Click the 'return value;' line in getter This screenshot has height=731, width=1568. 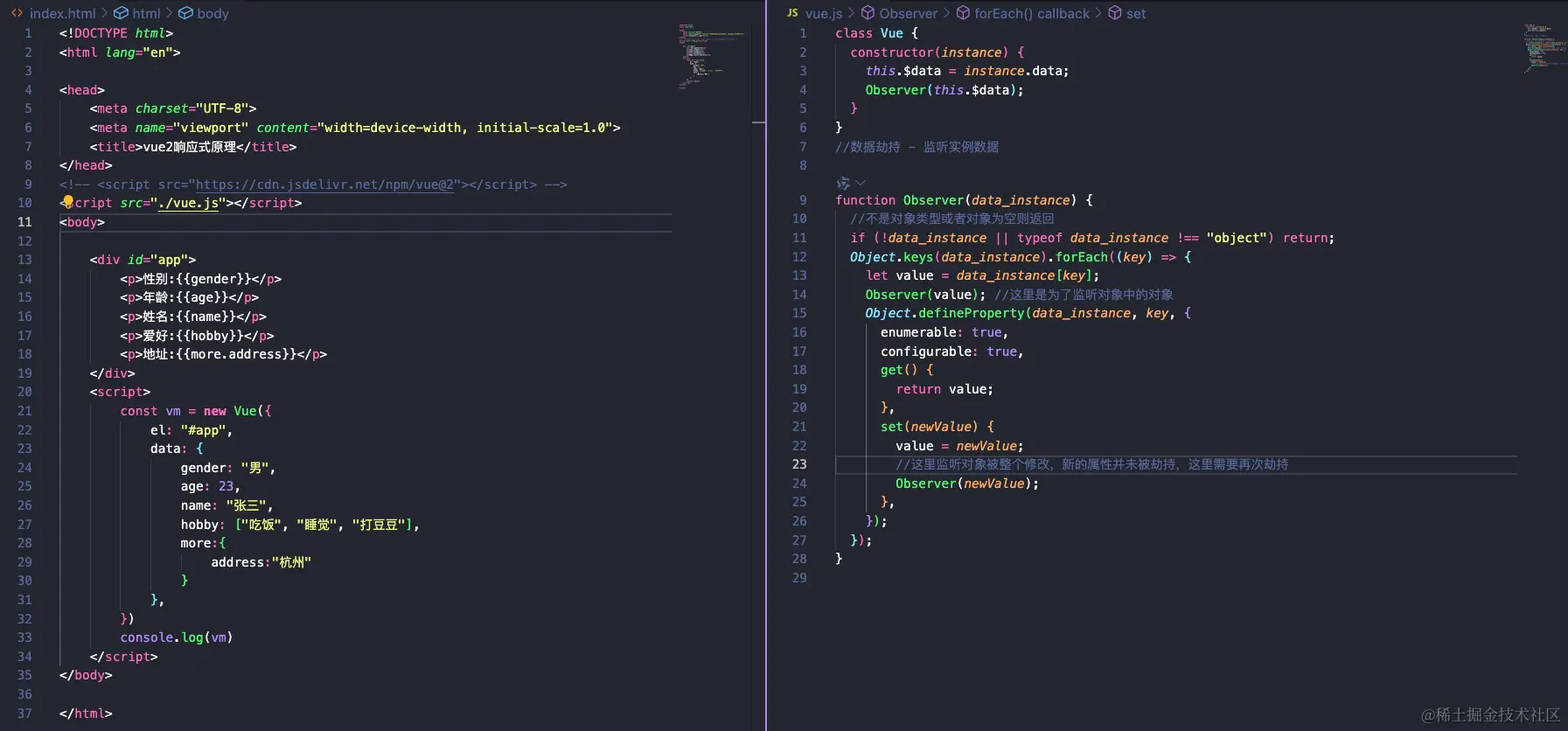click(944, 389)
